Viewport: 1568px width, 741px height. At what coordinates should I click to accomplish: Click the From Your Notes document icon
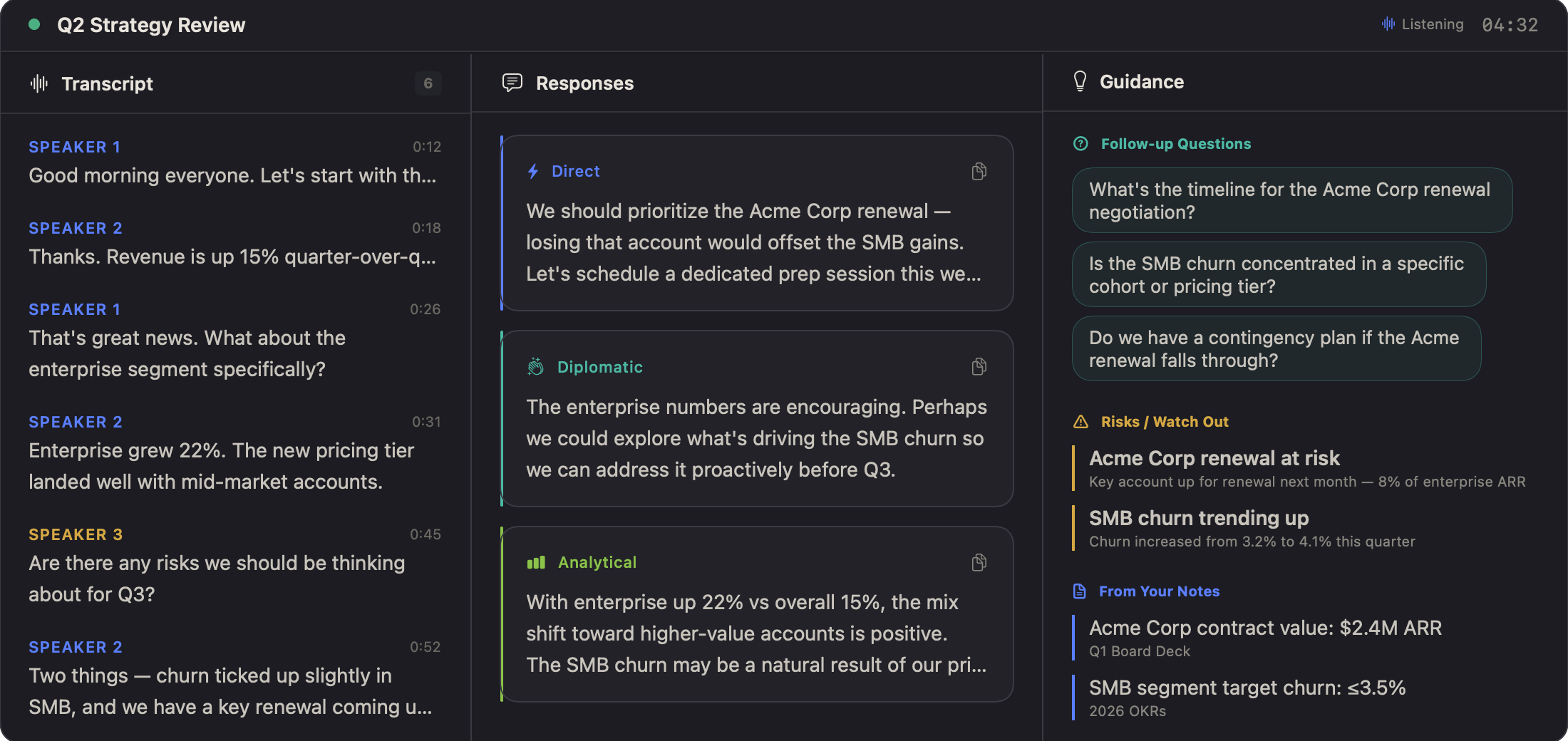pyautogui.click(x=1080, y=591)
